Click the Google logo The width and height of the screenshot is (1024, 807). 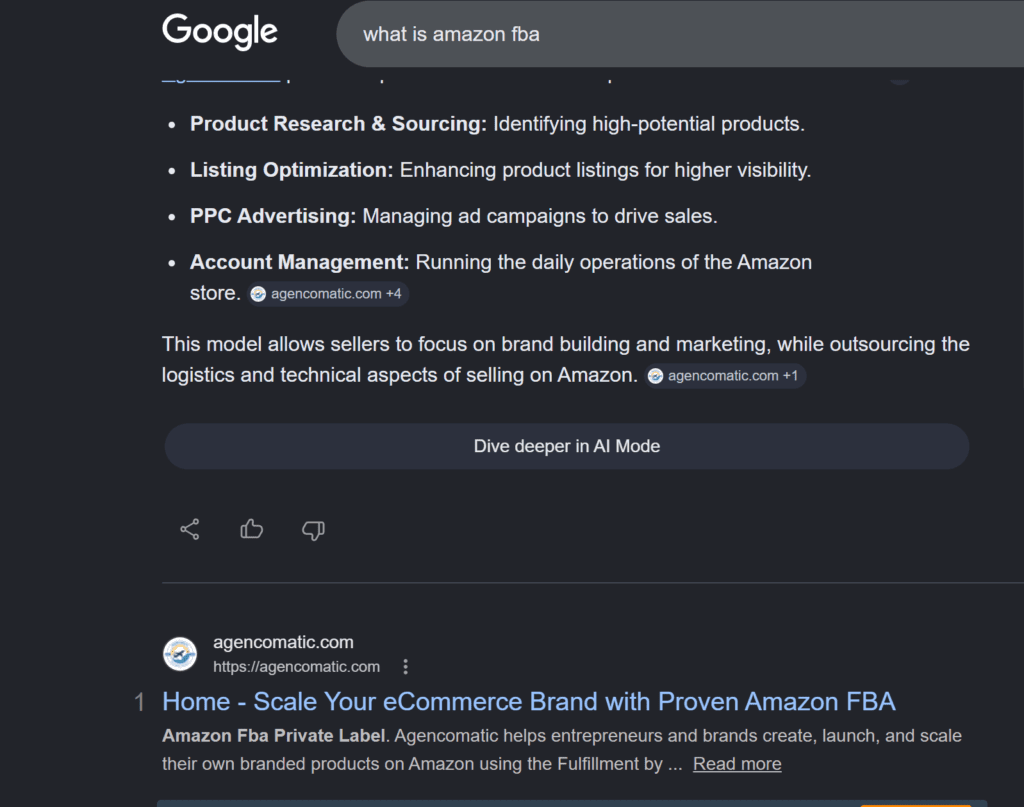(x=219, y=31)
